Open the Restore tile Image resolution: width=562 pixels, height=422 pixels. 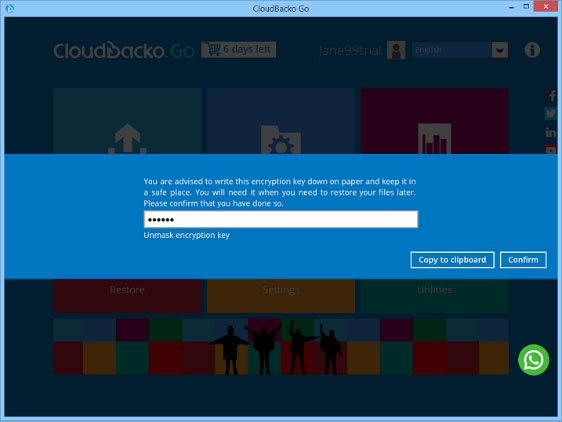[127, 296]
